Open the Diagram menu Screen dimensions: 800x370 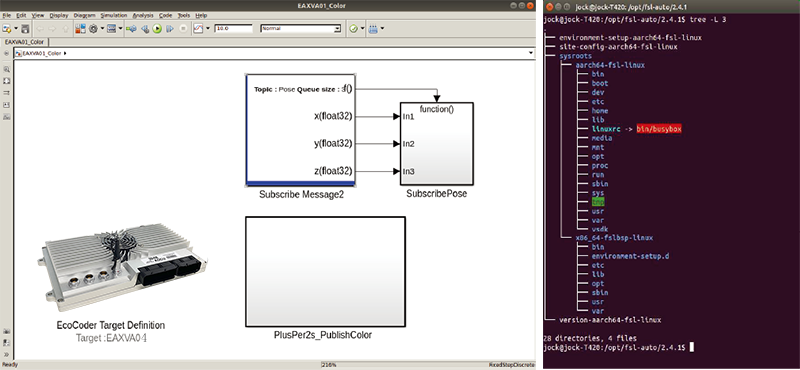(84, 15)
